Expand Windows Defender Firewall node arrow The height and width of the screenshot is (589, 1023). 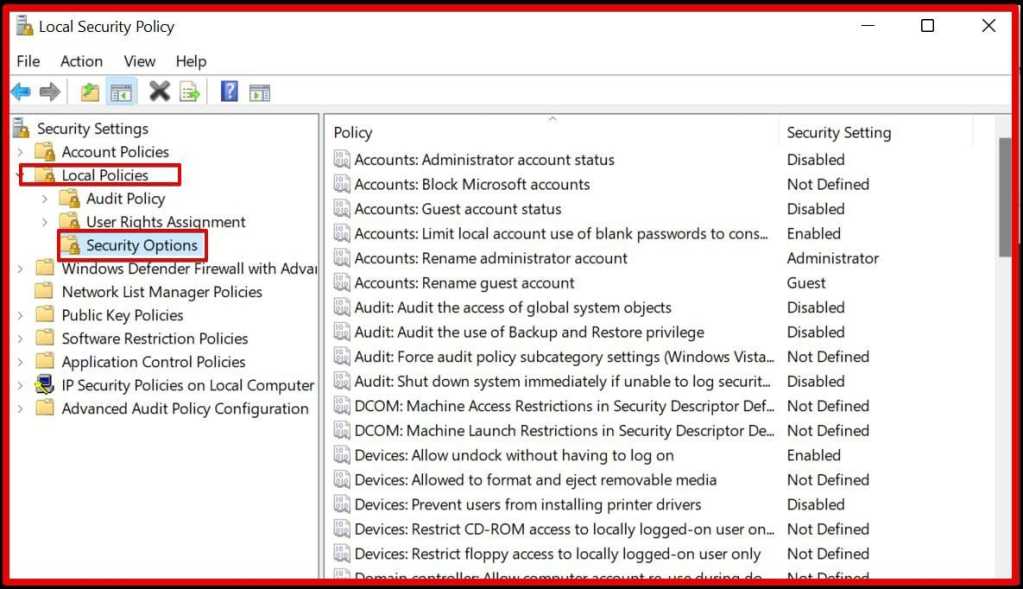20,269
